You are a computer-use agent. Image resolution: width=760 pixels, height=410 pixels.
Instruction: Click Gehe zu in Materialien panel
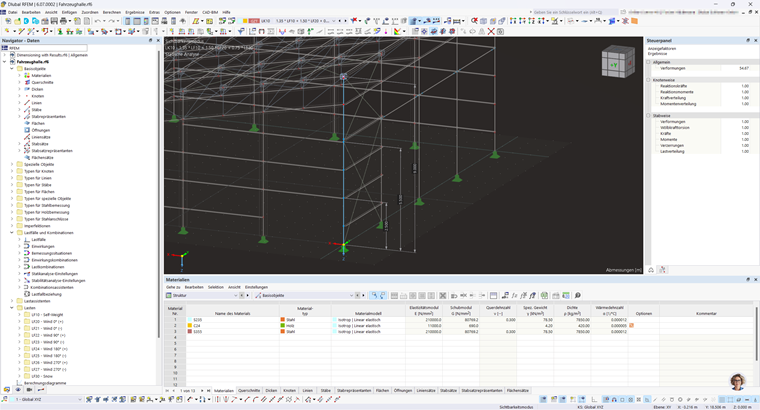[173, 287]
